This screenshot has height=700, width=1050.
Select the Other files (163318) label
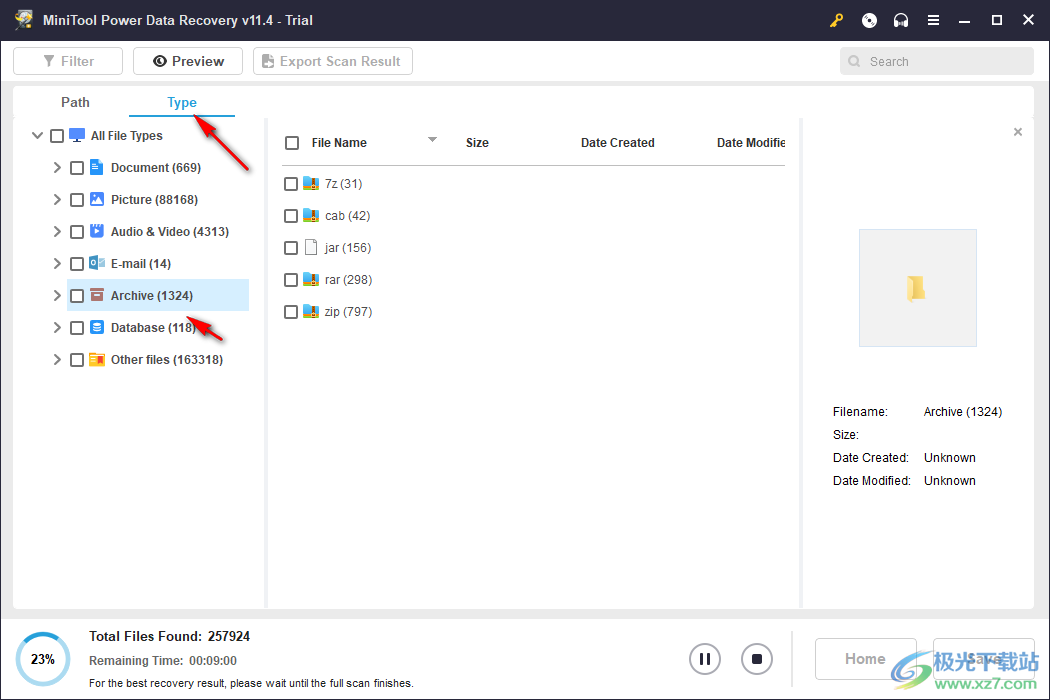167,360
